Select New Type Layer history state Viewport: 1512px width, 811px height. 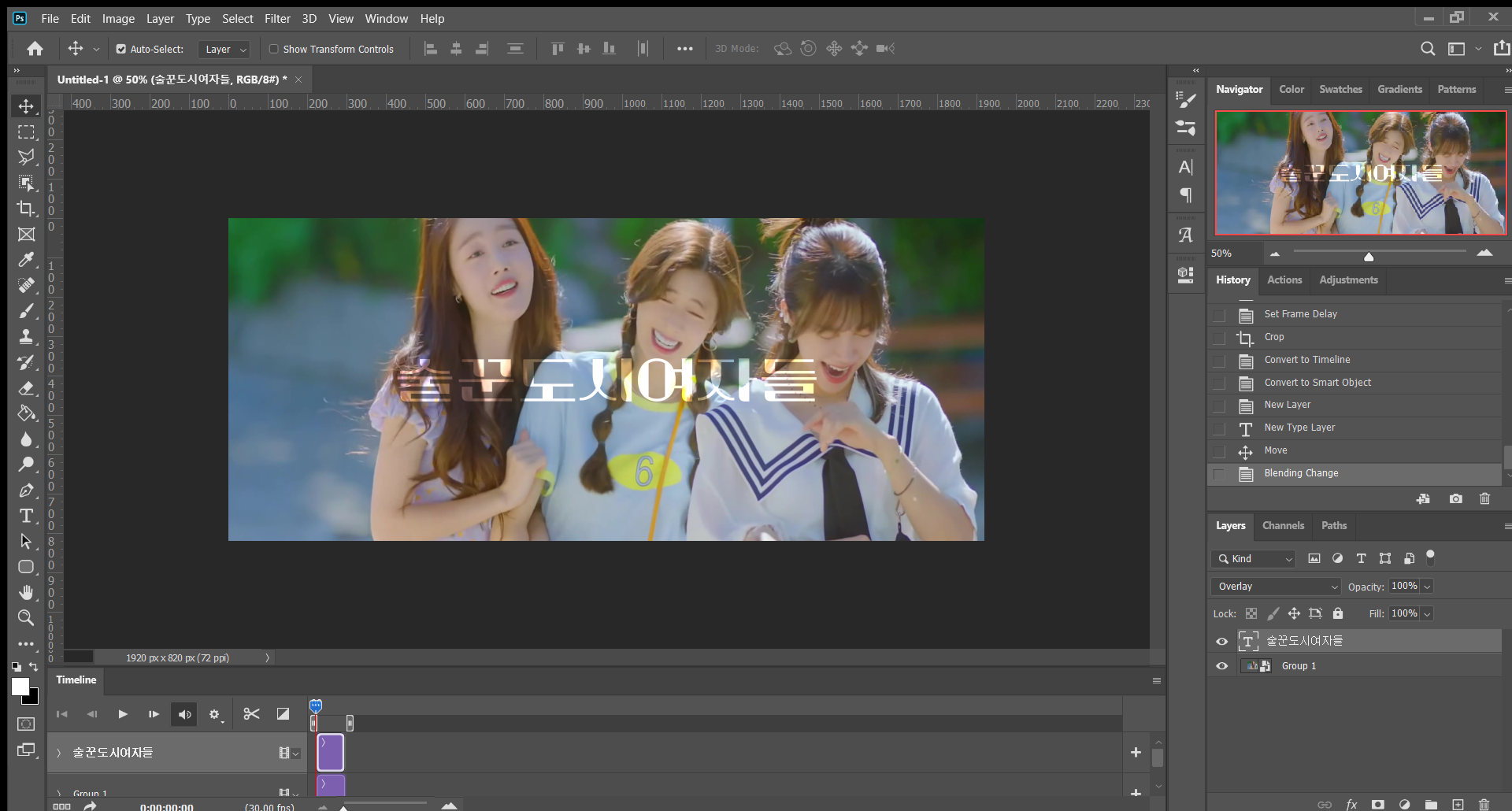(x=1299, y=428)
